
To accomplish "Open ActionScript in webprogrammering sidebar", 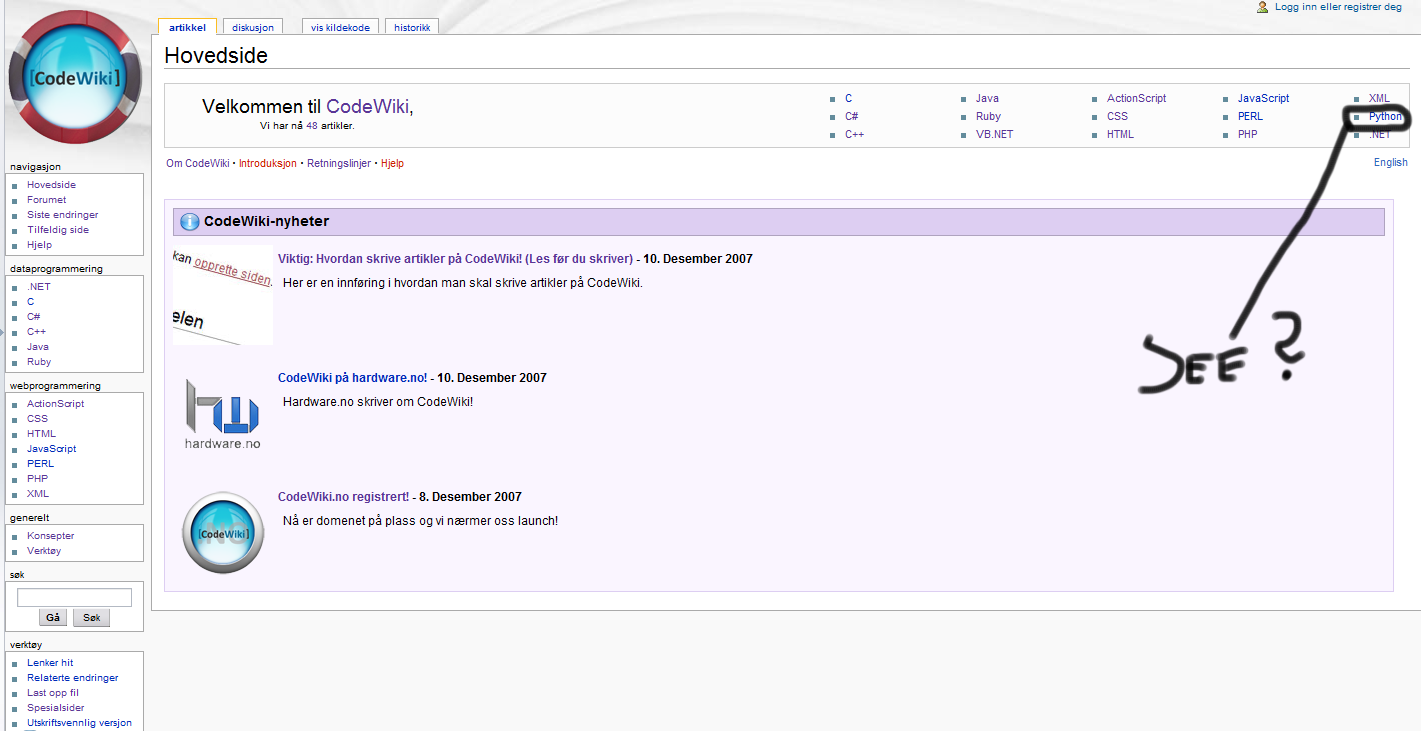I will tap(55, 404).
